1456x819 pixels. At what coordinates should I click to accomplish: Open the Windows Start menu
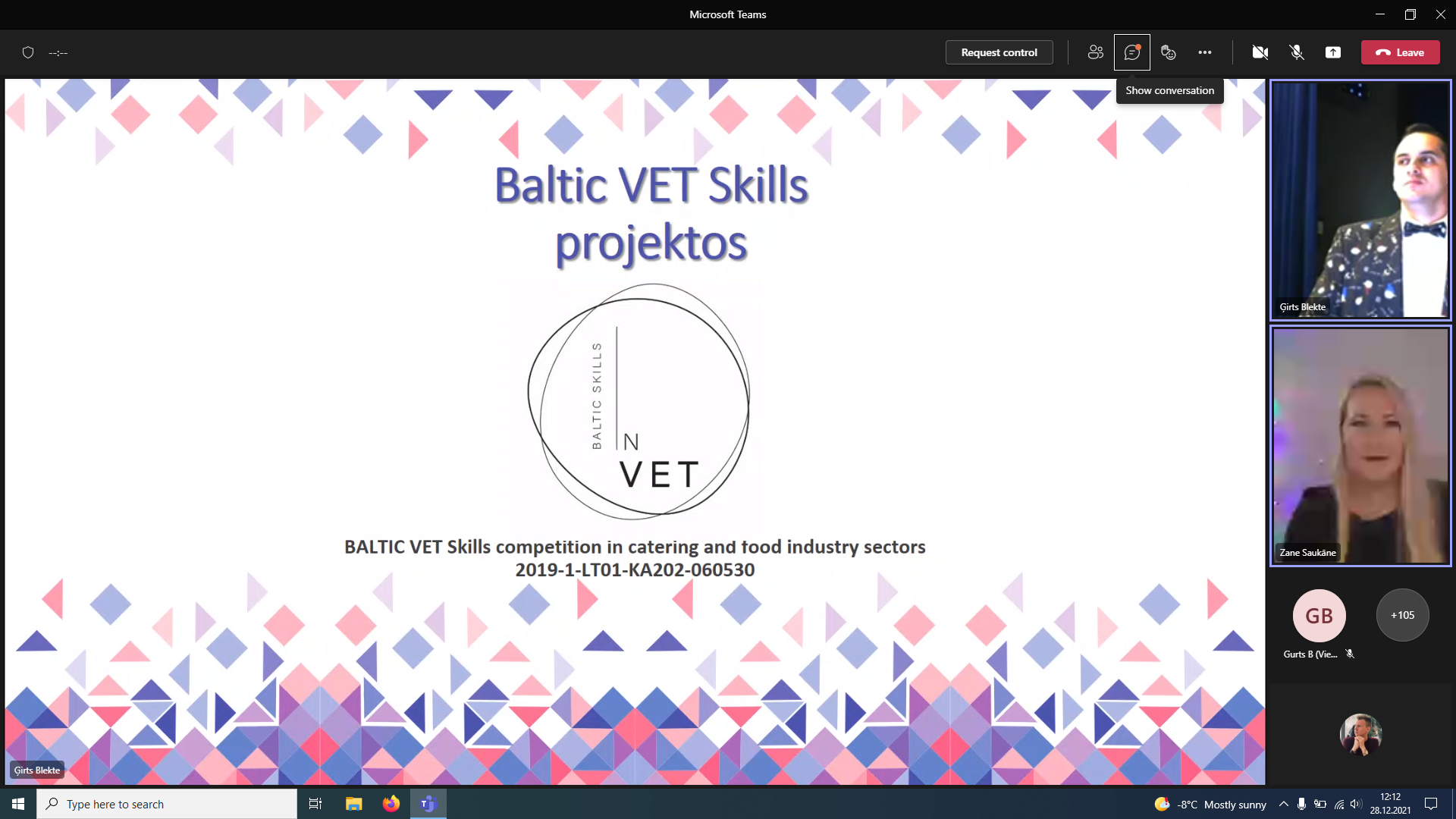(18, 804)
